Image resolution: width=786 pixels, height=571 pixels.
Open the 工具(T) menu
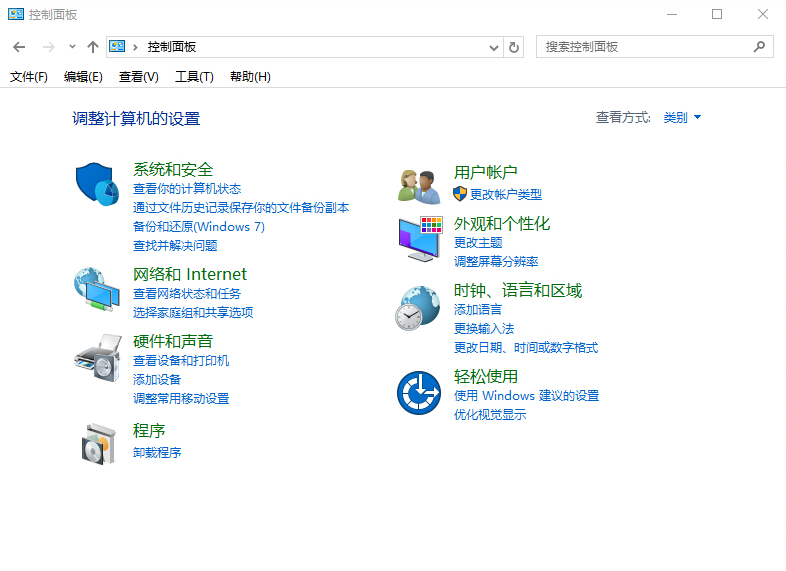click(x=194, y=77)
